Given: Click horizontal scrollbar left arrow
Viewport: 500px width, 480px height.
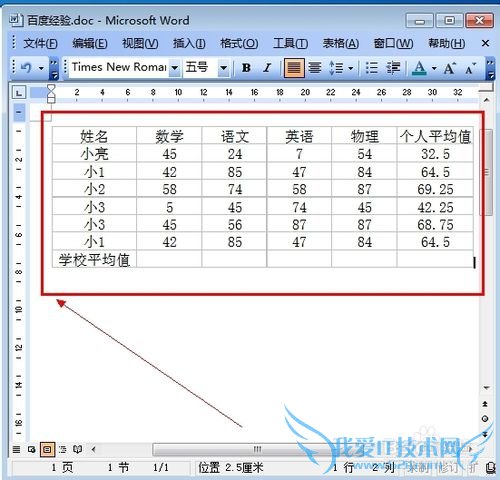Looking at the screenshot, I should pyautogui.click(x=94, y=449).
